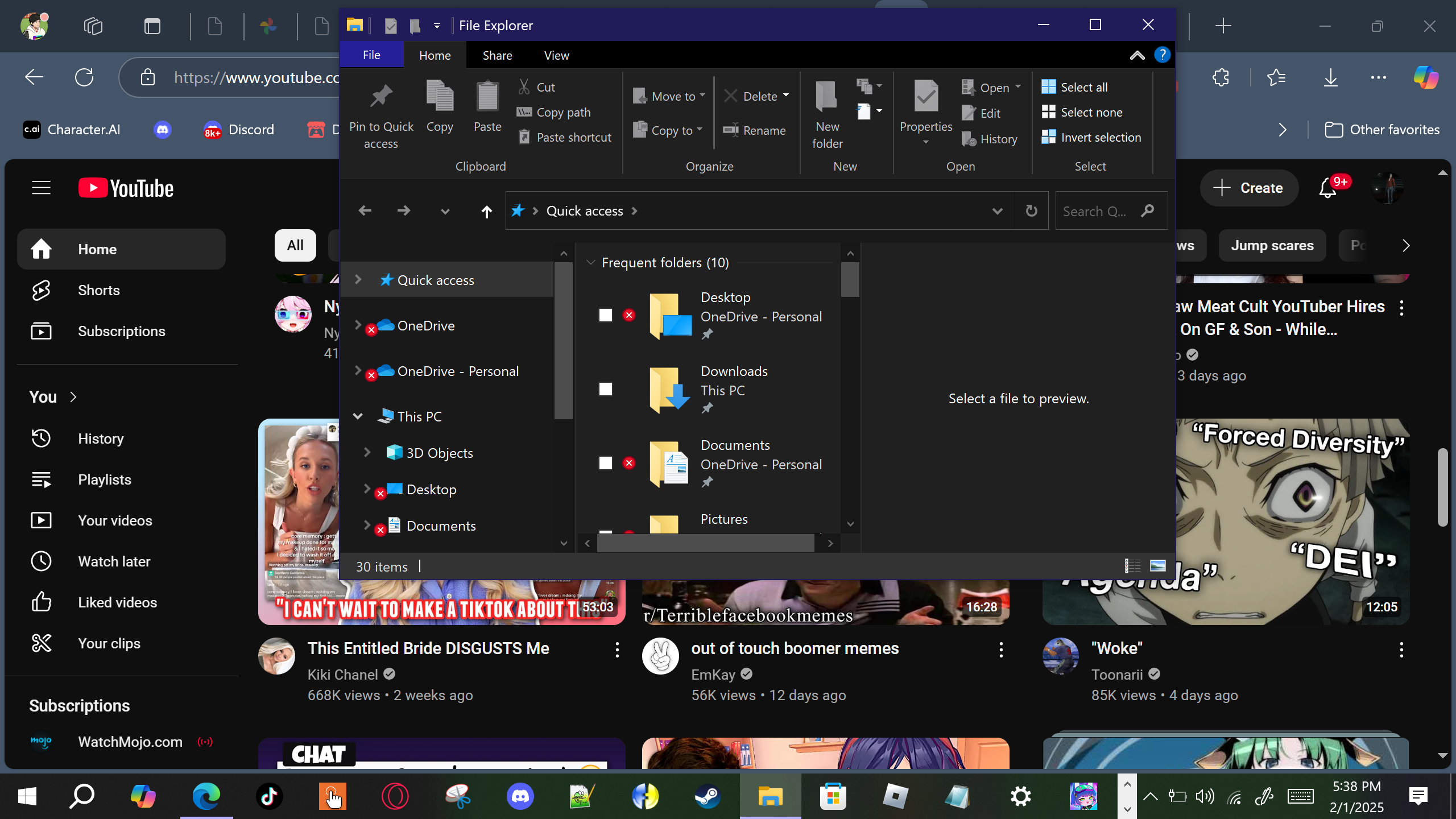1456x819 pixels.
Task: Click the refresh icon beside address bar
Action: click(1031, 211)
